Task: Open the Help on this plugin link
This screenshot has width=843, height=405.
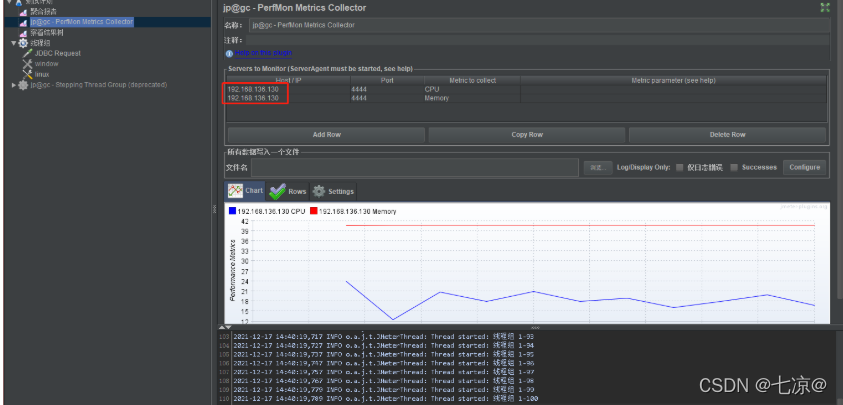Action: tap(263, 53)
